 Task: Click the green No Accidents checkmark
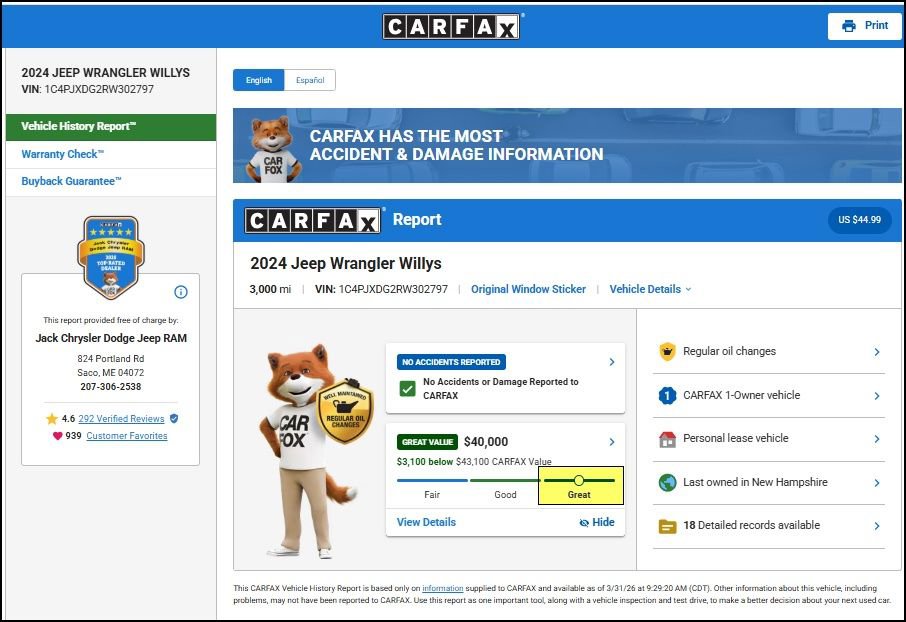[407, 388]
